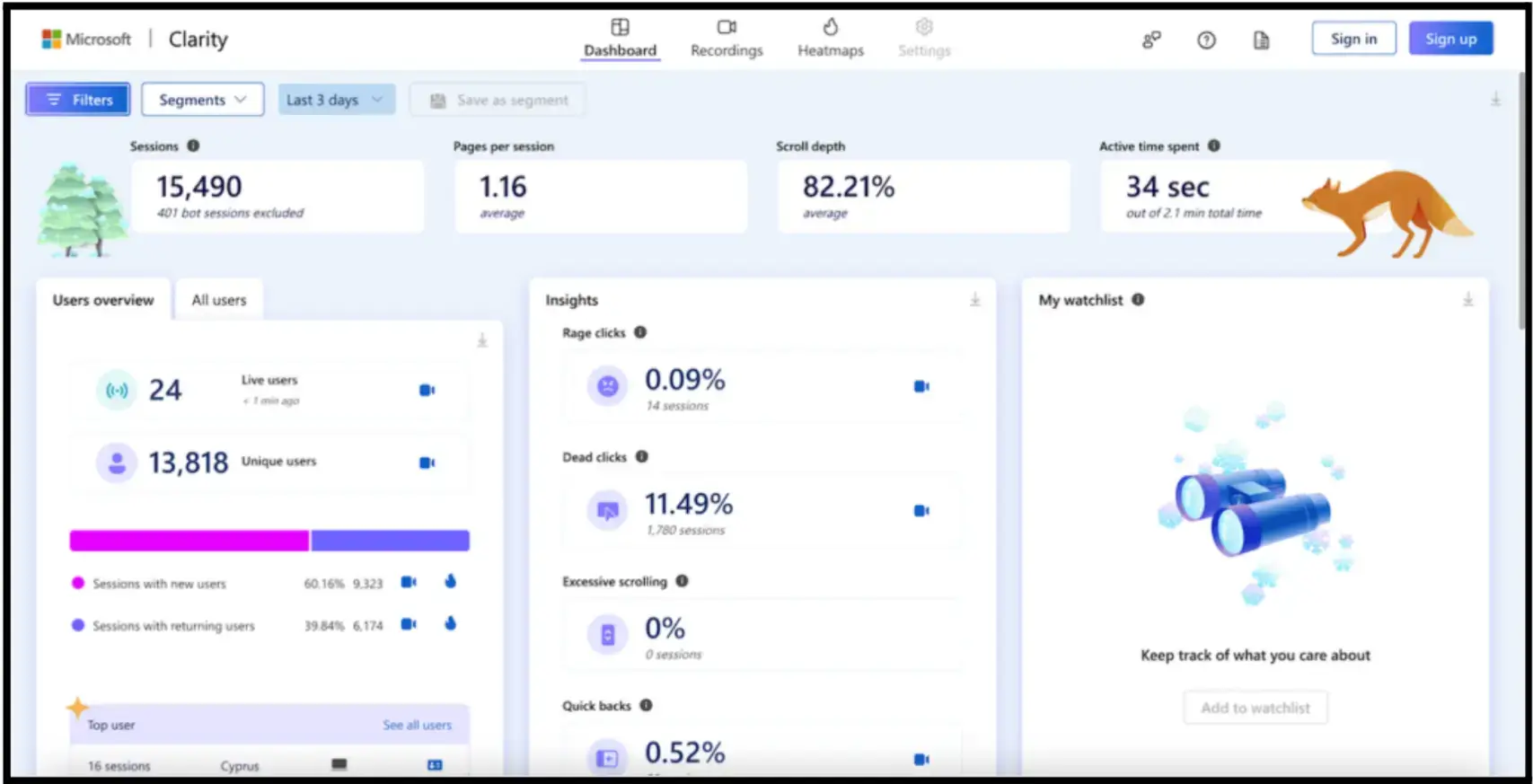
Task: View recordings for sessions with returning users
Action: 409,624
